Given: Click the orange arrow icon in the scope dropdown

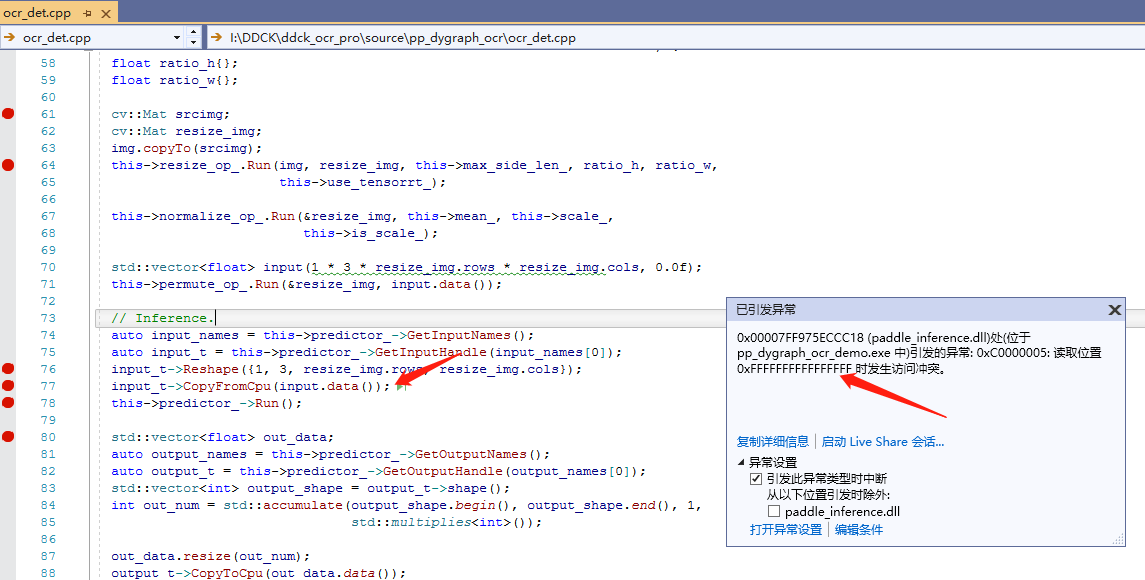Looking at the screenshot, I should pyautogui.click(x=10, y=37).
